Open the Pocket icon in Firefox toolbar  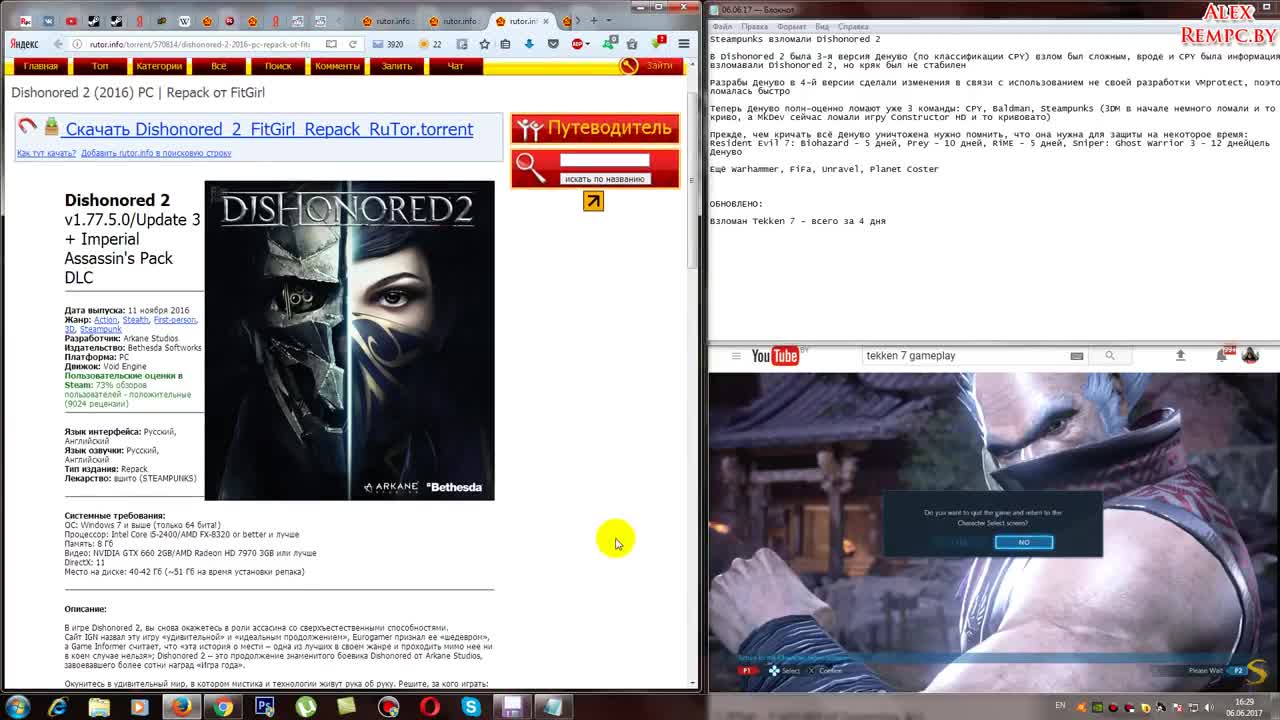(x=553, y=44)
